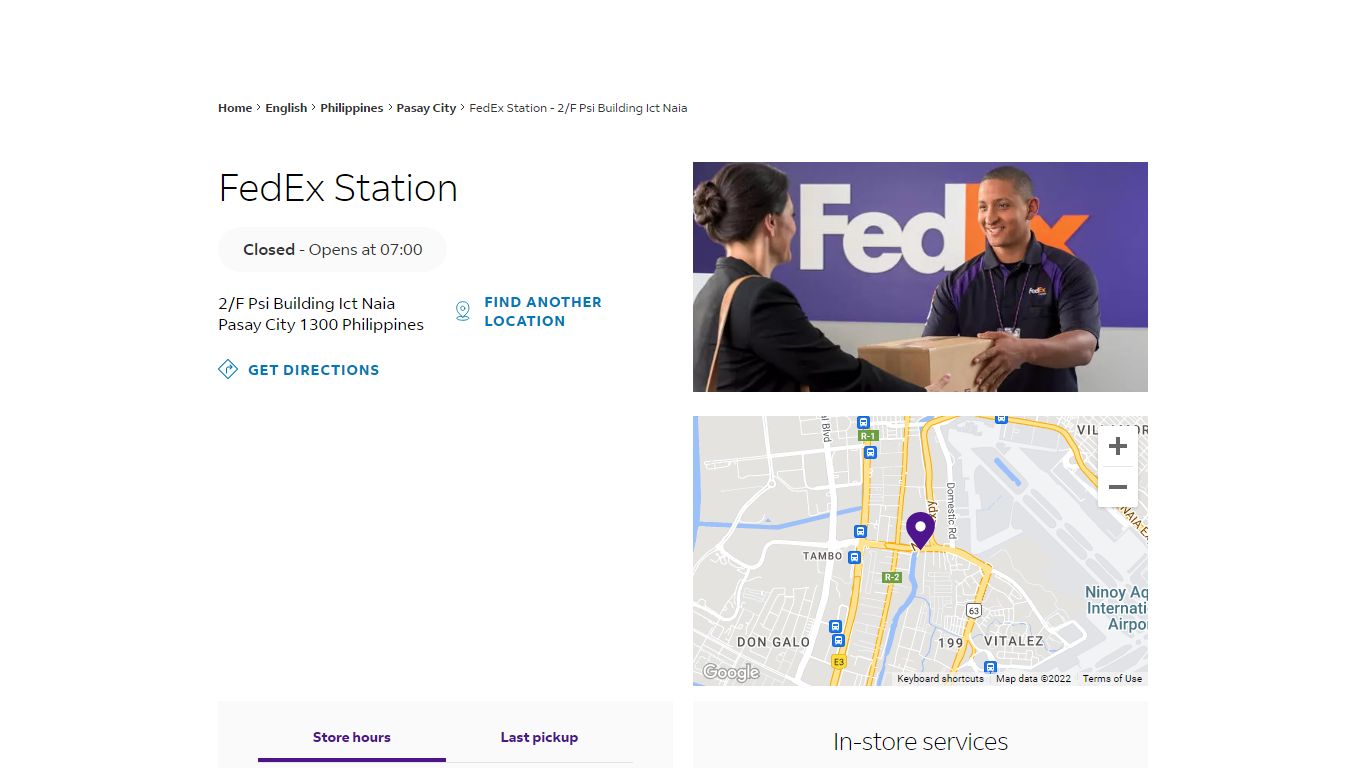Open map Keyboard shortcuts
This screenshot has height=768, width=1366.
(940, 678)
